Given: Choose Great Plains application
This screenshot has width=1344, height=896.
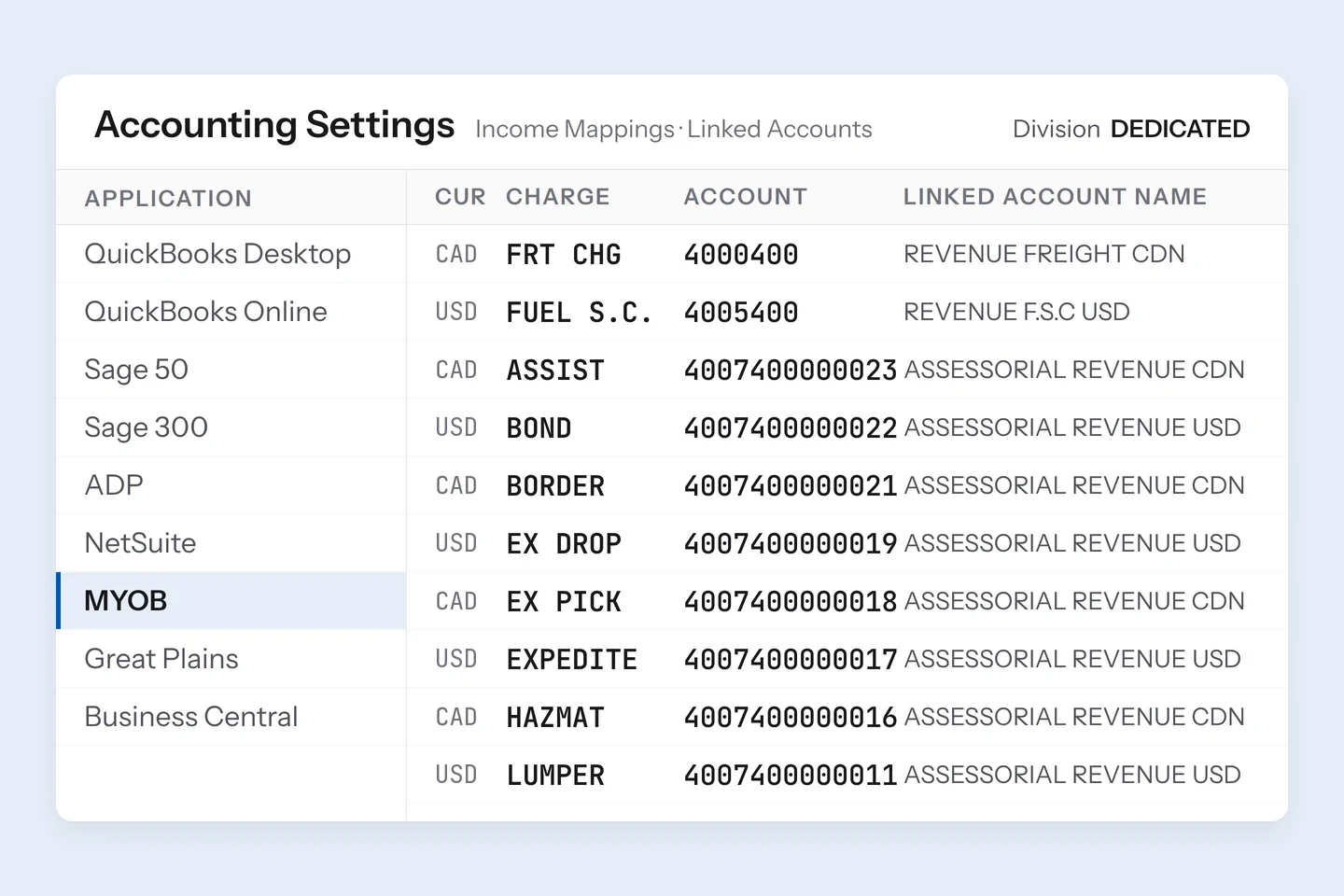Looking at the screenshot, I should [x=231, y=659].
